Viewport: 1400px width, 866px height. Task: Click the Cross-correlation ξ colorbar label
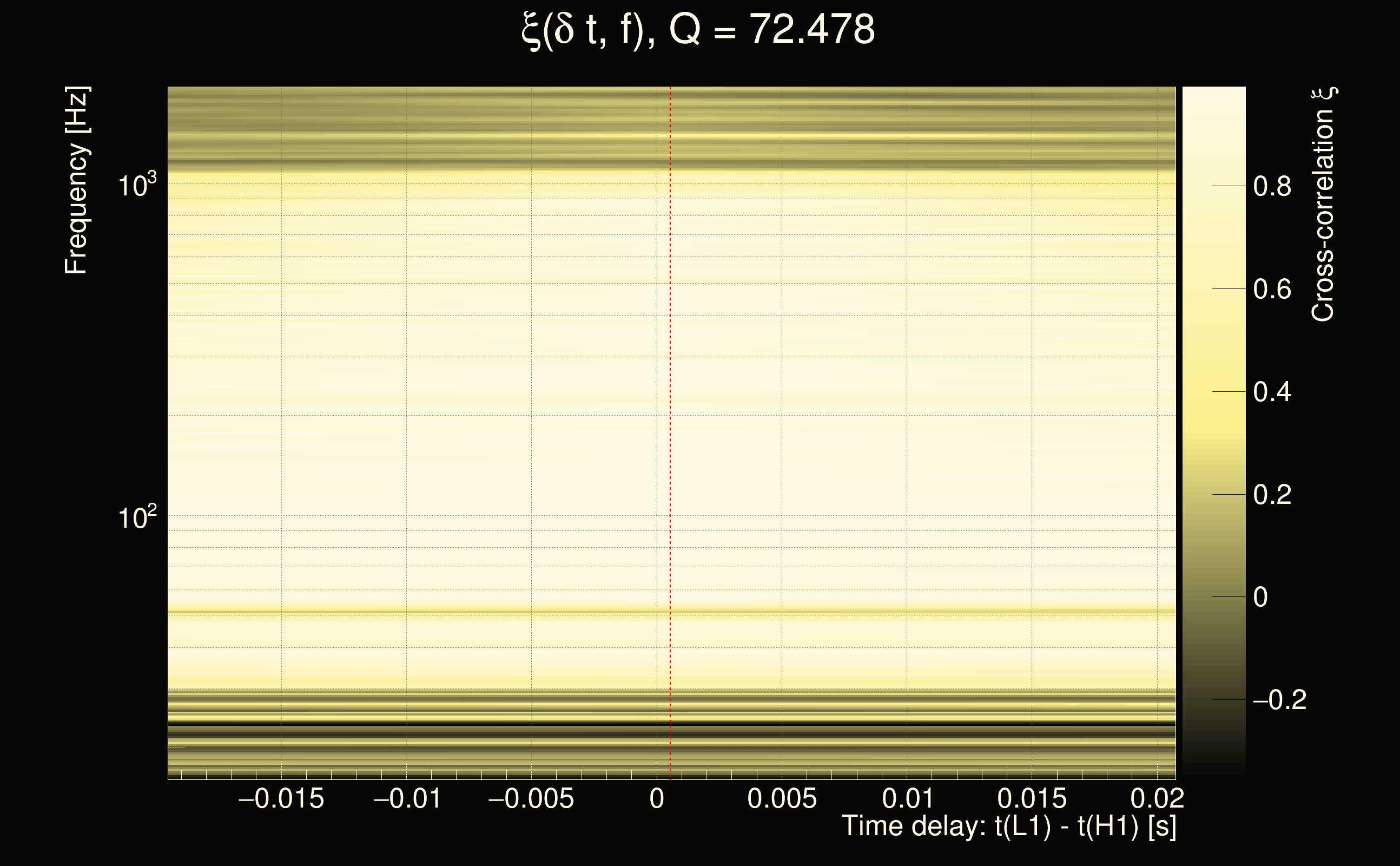(x=1323, y=205)
